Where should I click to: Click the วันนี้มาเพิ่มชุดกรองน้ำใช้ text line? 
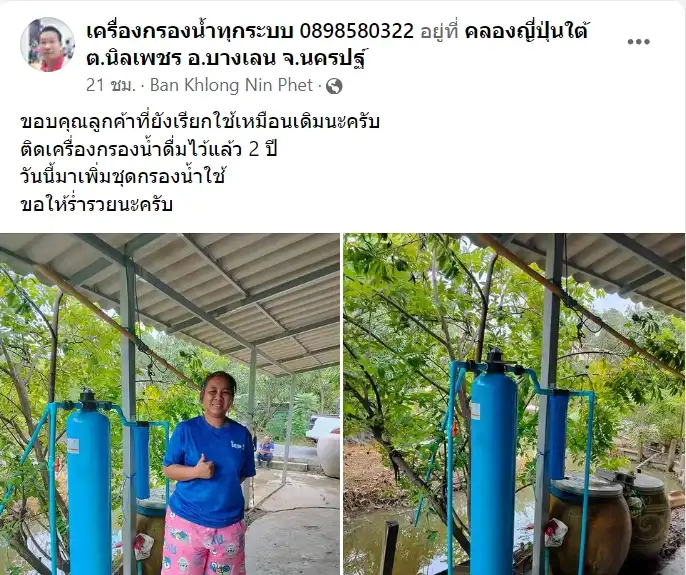click(x=122, y=176)
